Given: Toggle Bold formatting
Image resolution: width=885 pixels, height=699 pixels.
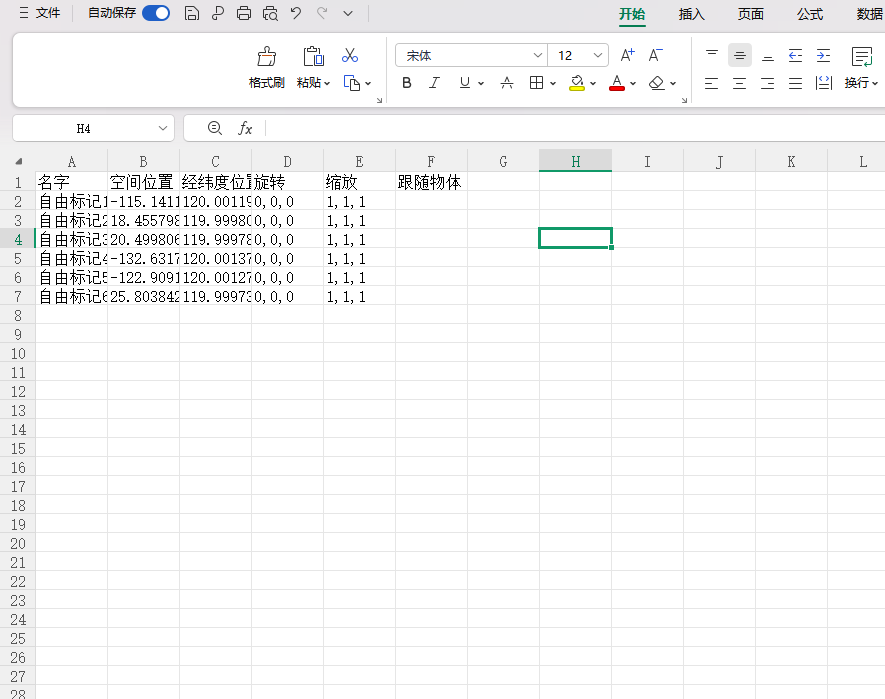Looking at the screenshot, I should click(x=407, y=83).
